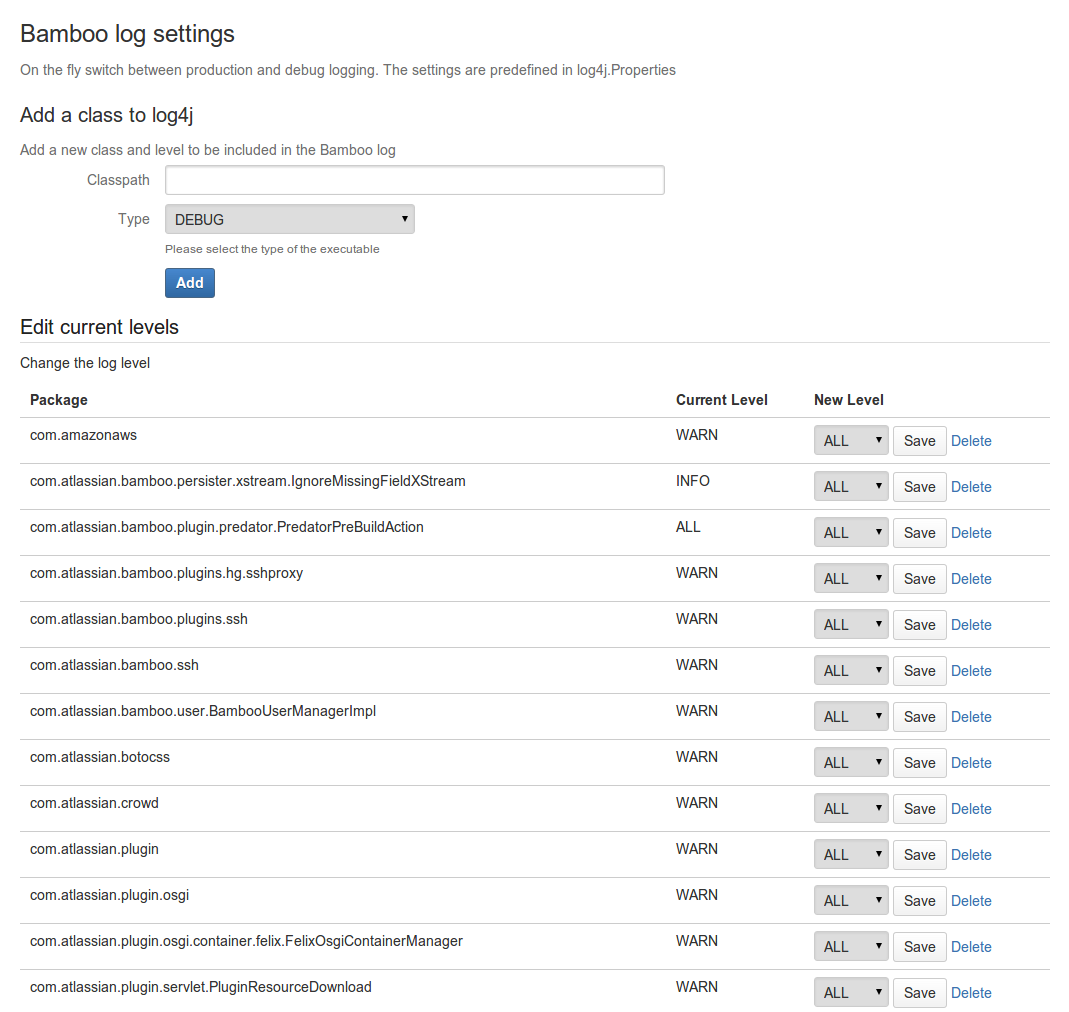The image size is (1069, 1012).
Task: Save the PluginResourceDownload row
Action: coord(920,993)
